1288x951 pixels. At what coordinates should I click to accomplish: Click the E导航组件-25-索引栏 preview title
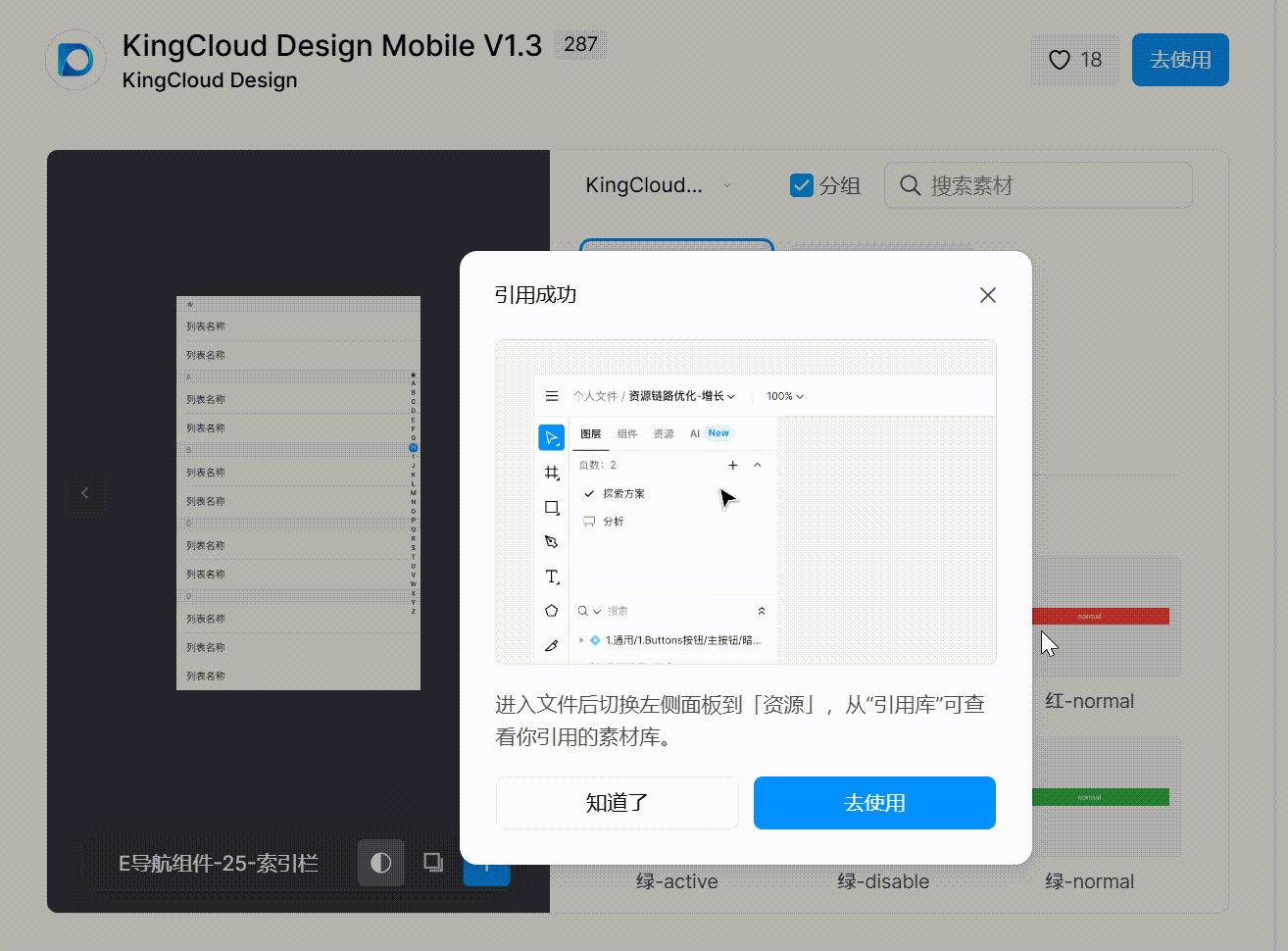(219, 863)
